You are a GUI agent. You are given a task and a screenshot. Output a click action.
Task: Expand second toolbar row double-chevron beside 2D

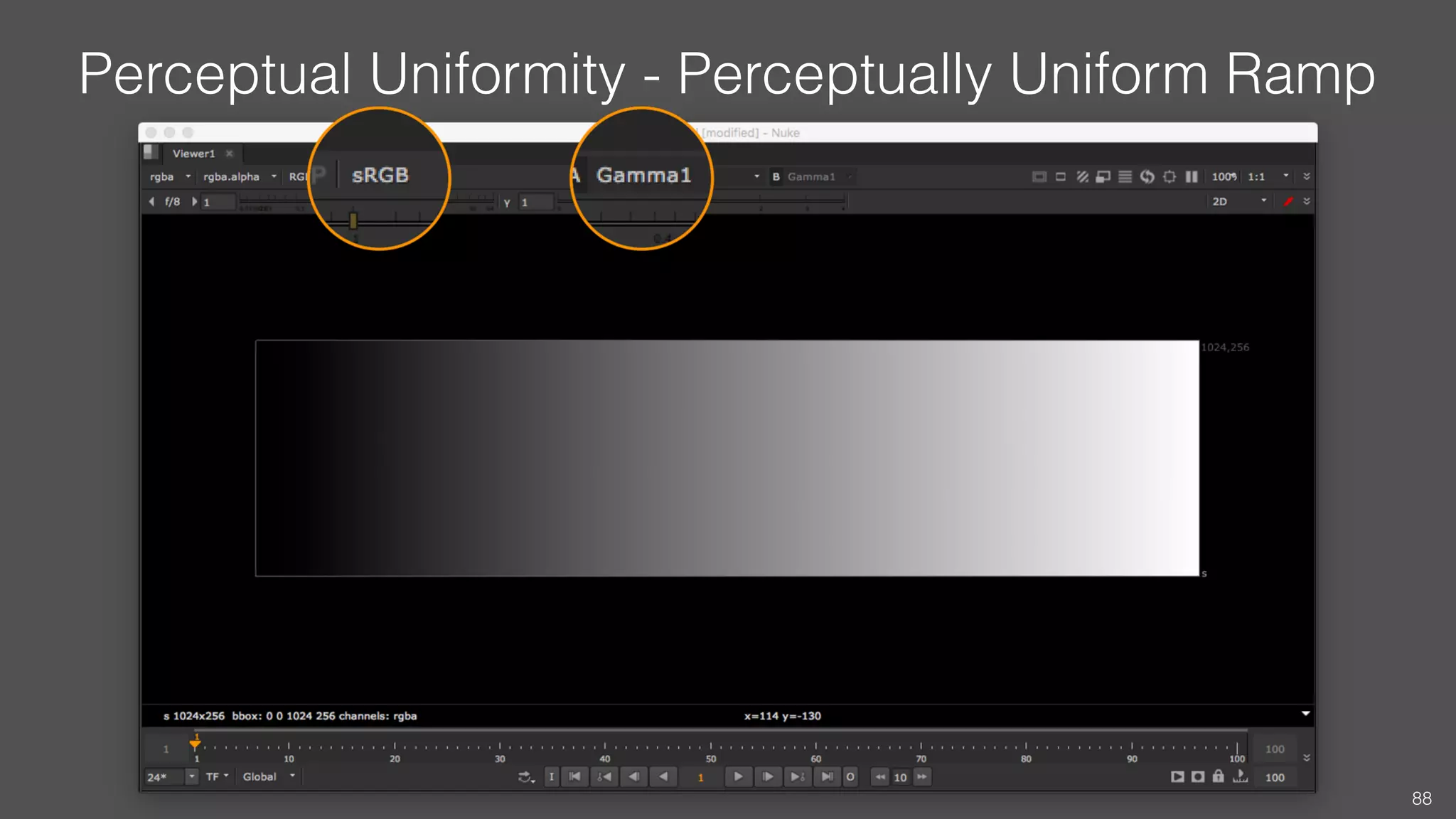point(1307,202)
